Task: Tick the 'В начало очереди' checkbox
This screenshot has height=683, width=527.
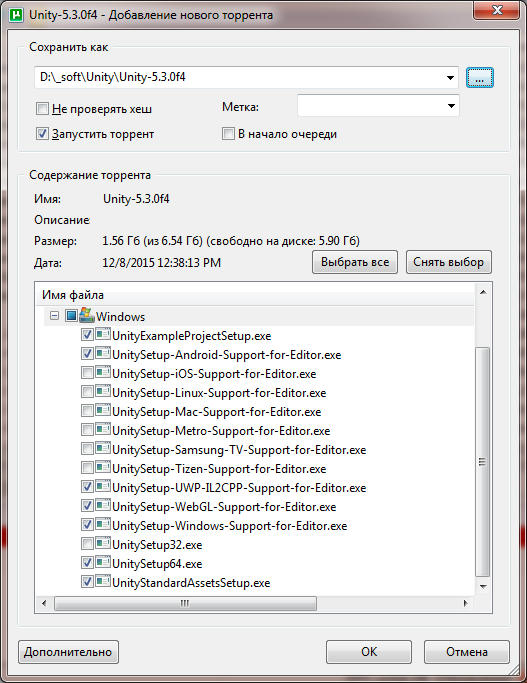Action: [x=228, y=133]
